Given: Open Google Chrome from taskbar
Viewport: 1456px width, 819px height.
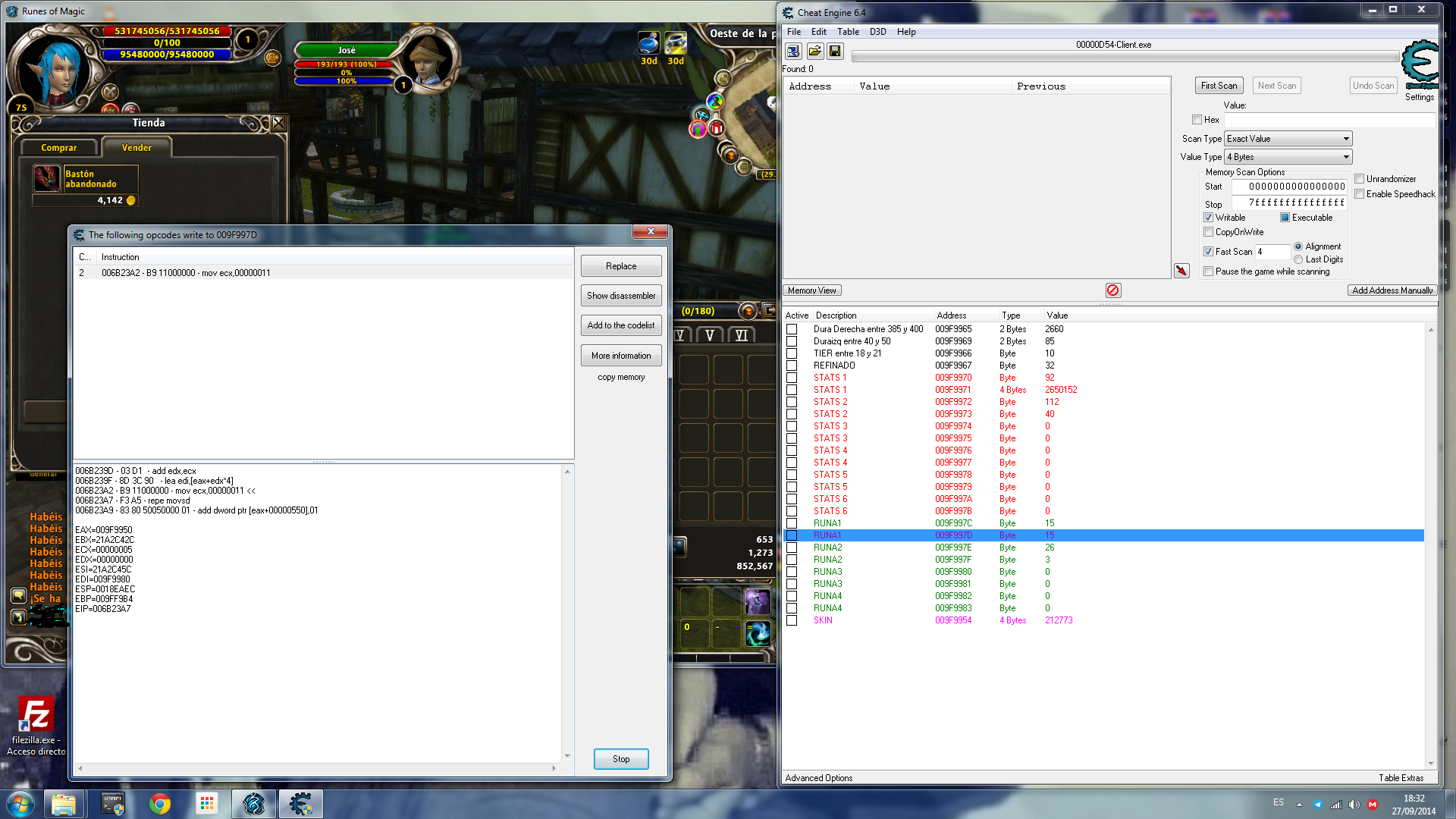Looking at the screenshot, I should point(159,804).
